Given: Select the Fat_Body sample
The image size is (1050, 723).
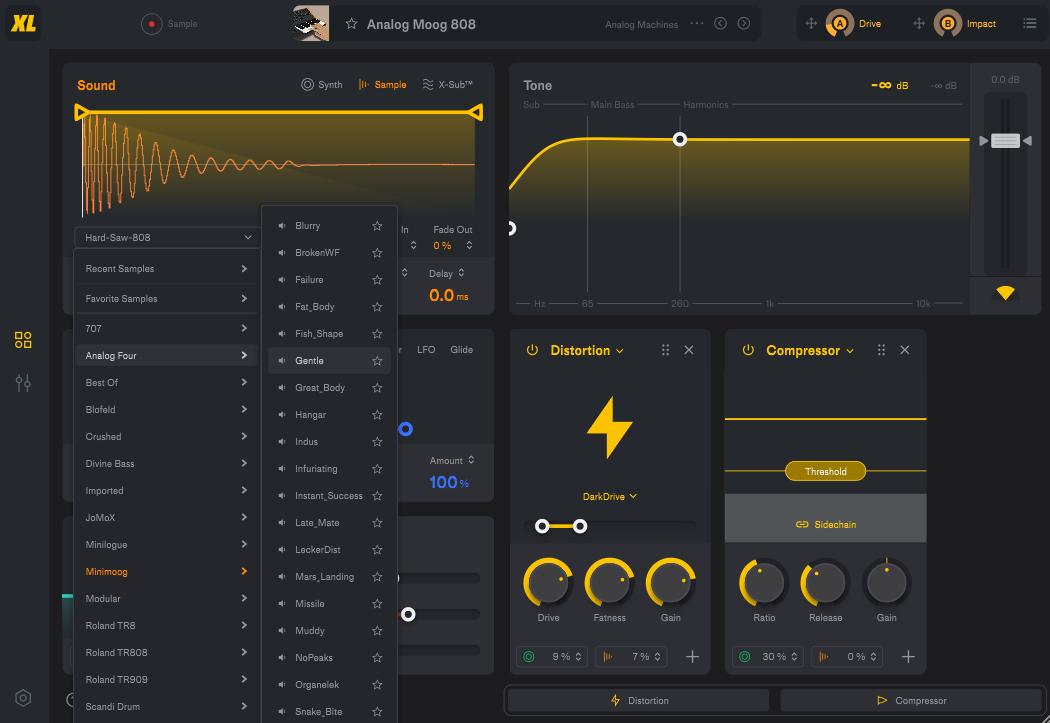Looking at the screenshot, I should click(x=329, y=307).
